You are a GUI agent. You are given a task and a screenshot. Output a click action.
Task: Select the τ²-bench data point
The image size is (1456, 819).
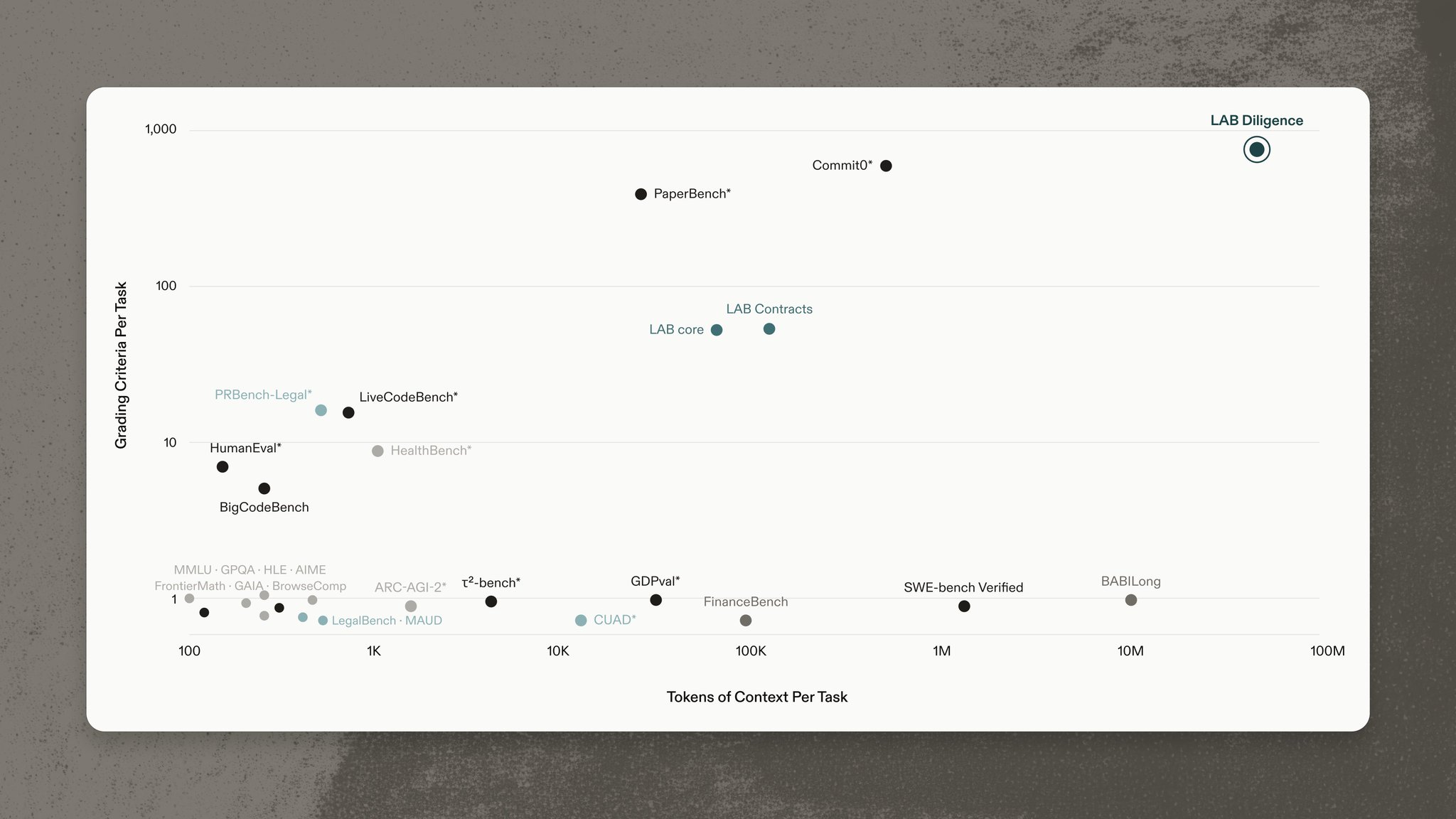[491, 601]
